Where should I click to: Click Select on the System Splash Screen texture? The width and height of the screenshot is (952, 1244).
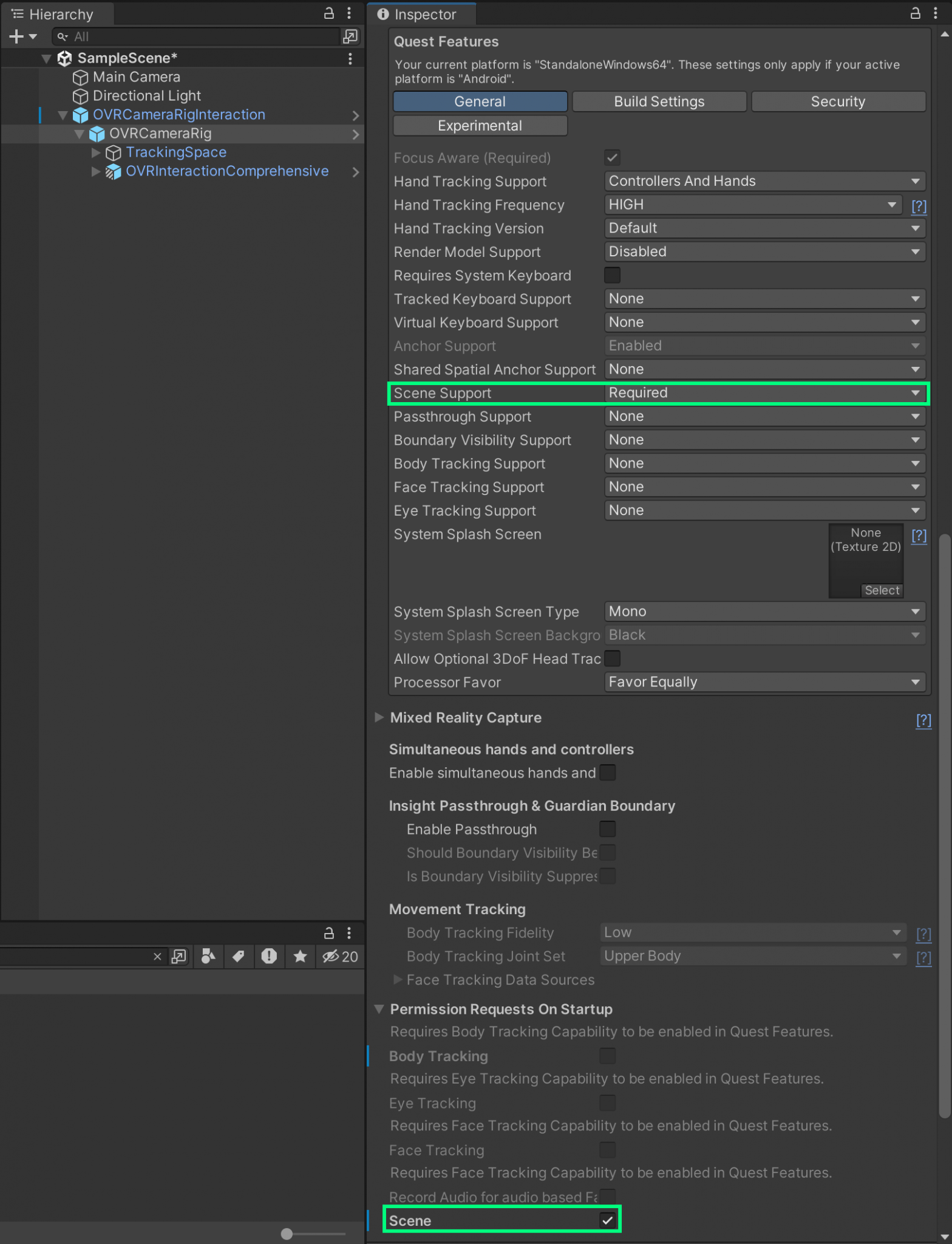(882, 590)
